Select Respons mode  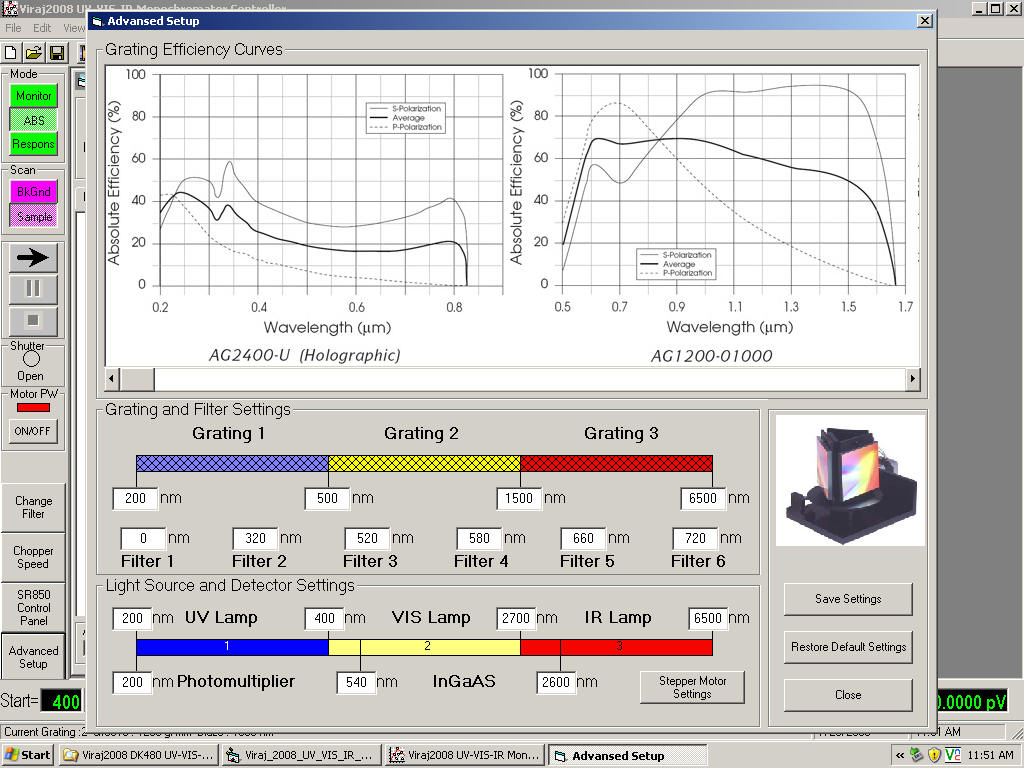tap(33, 144)
